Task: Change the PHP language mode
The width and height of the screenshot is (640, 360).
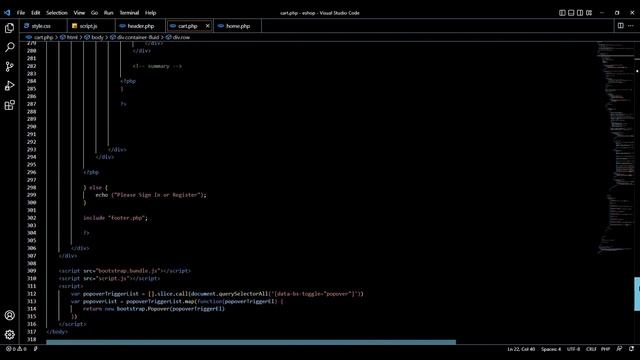Action: [x=605, y=349]
